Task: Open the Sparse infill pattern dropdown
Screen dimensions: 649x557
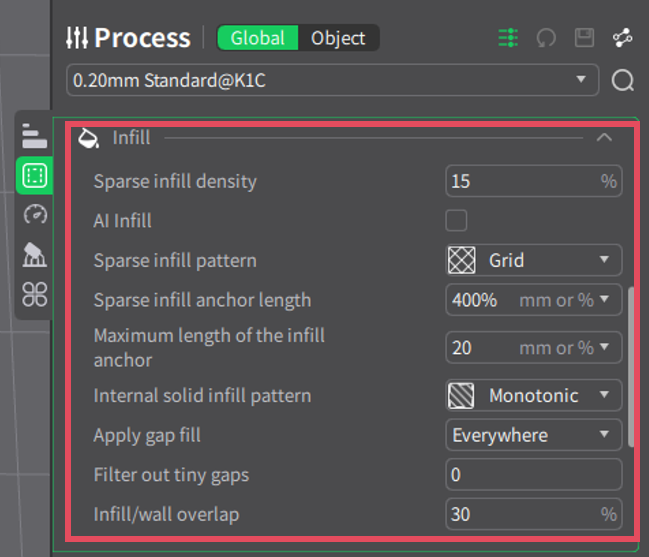Action: click(x=533, y=260)
